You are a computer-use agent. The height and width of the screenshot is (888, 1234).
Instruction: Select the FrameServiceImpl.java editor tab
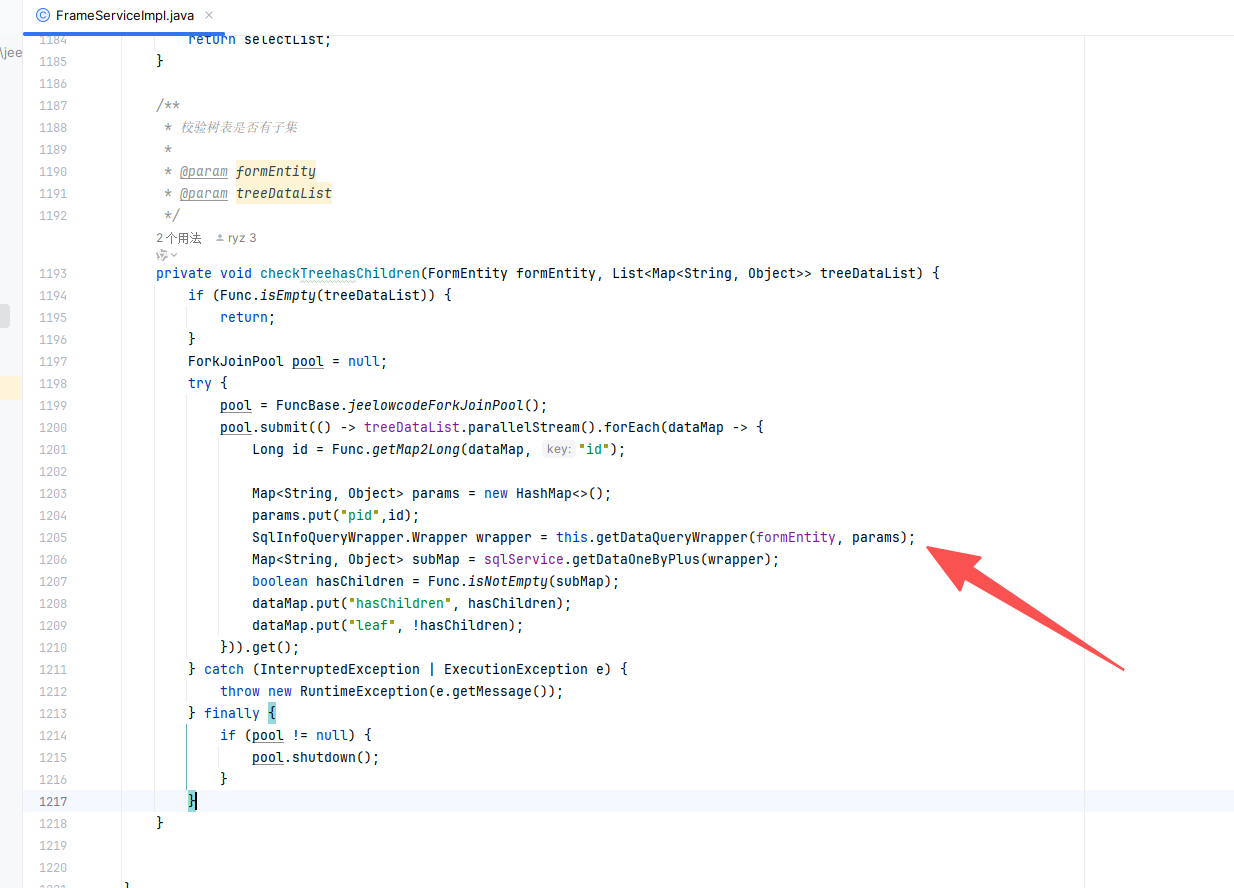(x=124, y=16)
